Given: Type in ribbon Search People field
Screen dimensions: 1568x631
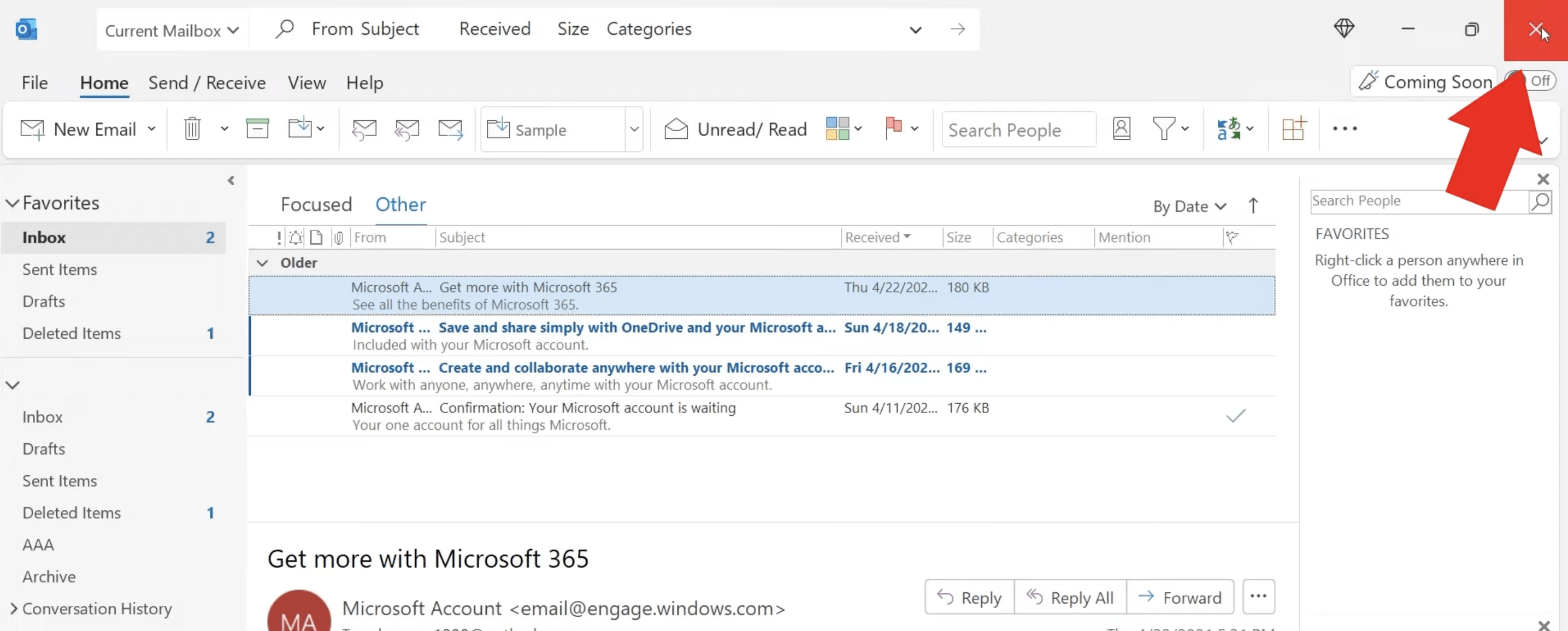Looking at the screenshot, I should click(1018, 129).
